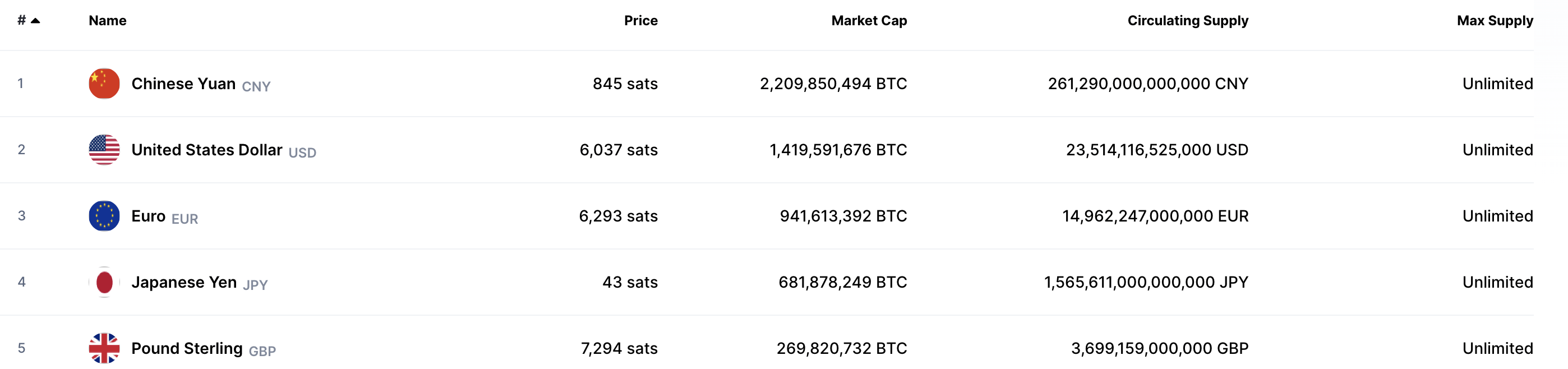Screen dimensions: 1568x369
Task: Sort table by Market Cap
Action: [869, 21]
